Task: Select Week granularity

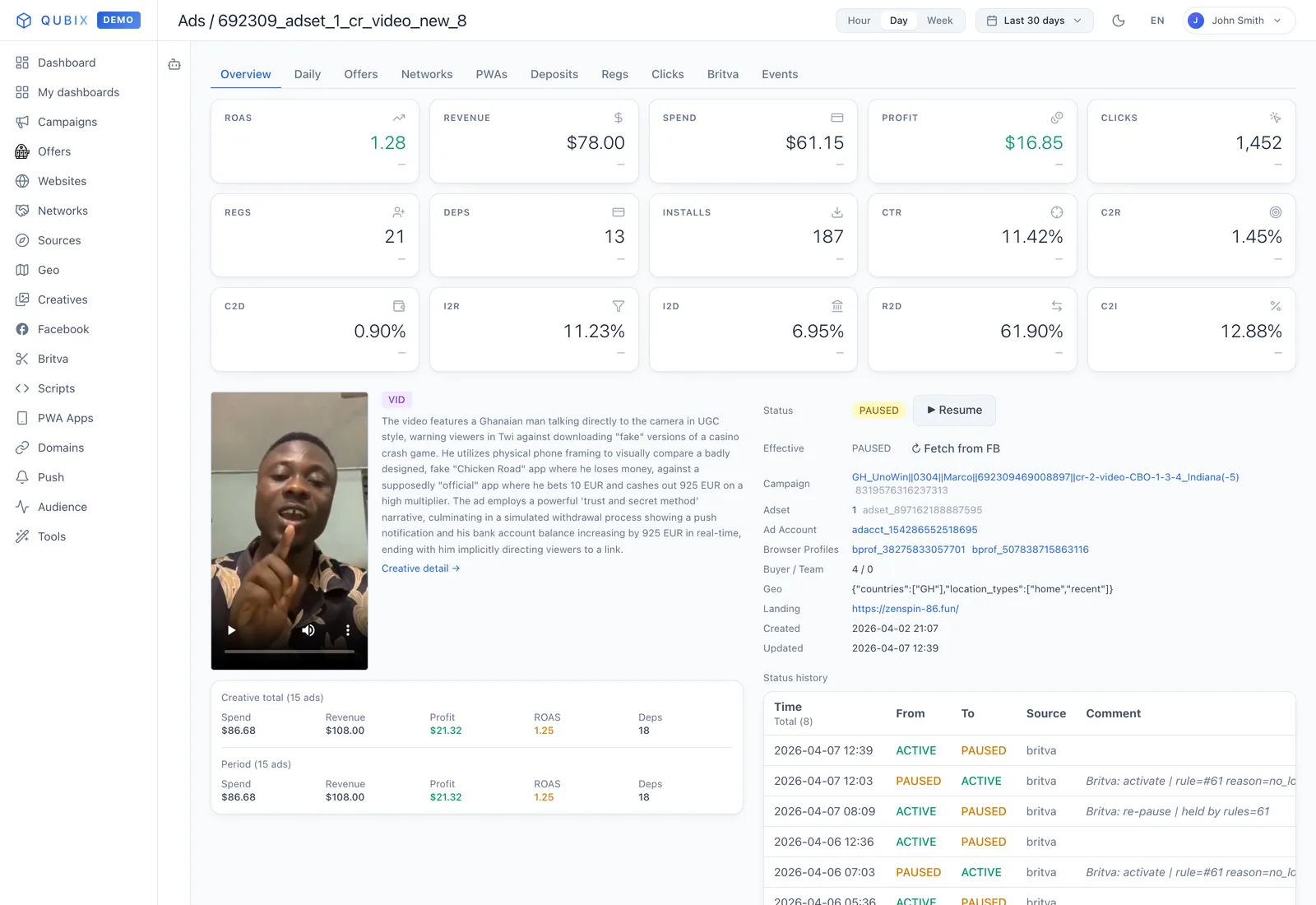Action: (x=939, y=21)
